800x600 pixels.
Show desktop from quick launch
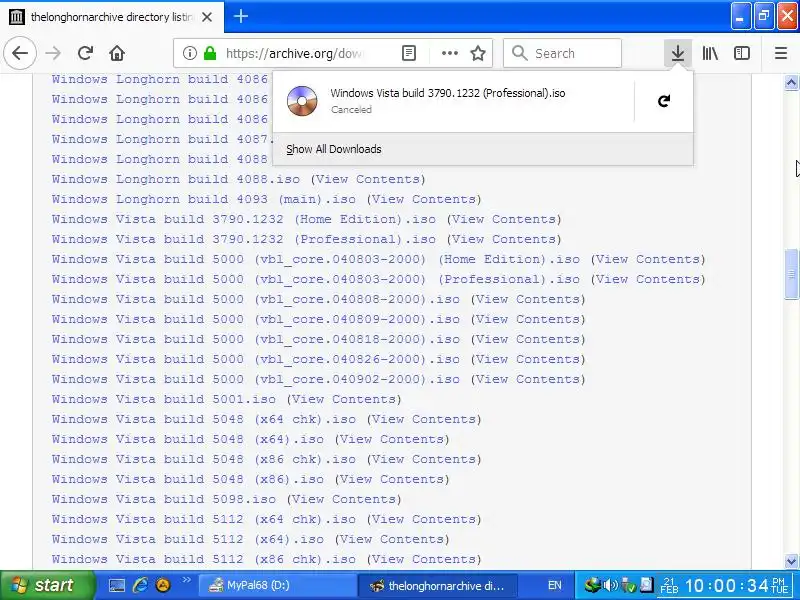click(x=116, y=585)
